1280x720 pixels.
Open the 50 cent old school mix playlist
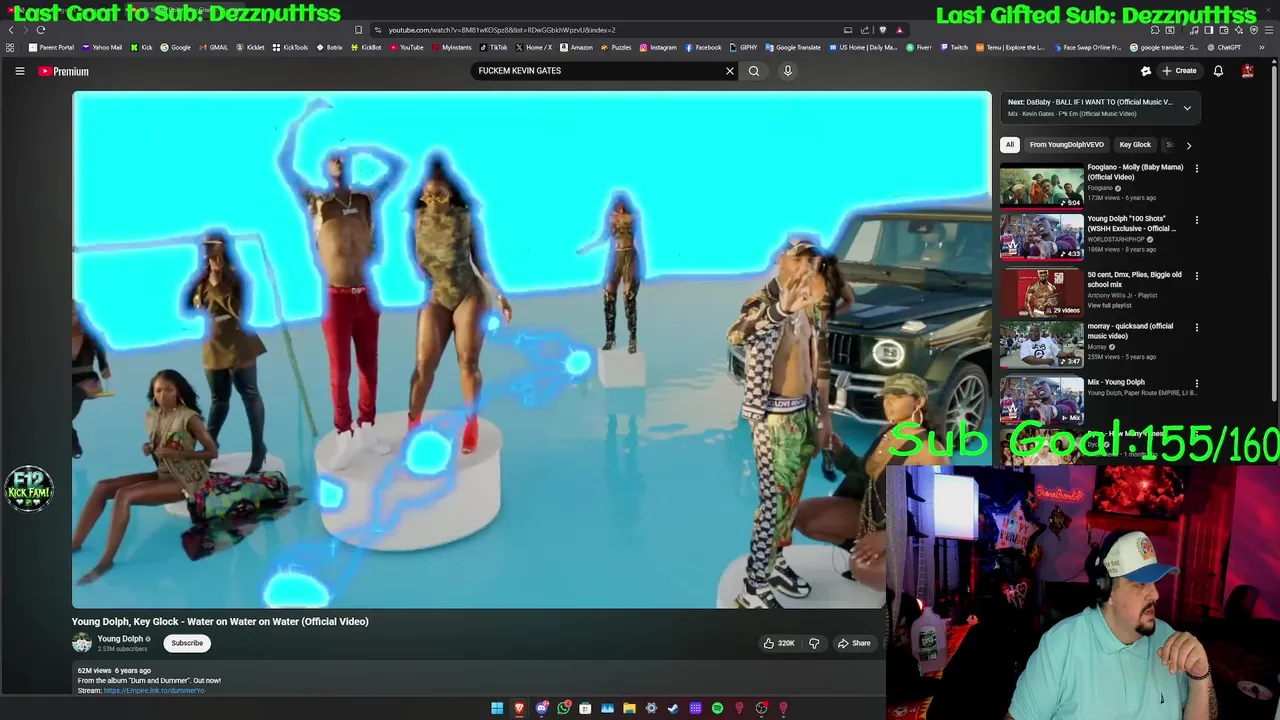tap(1041, 294)
